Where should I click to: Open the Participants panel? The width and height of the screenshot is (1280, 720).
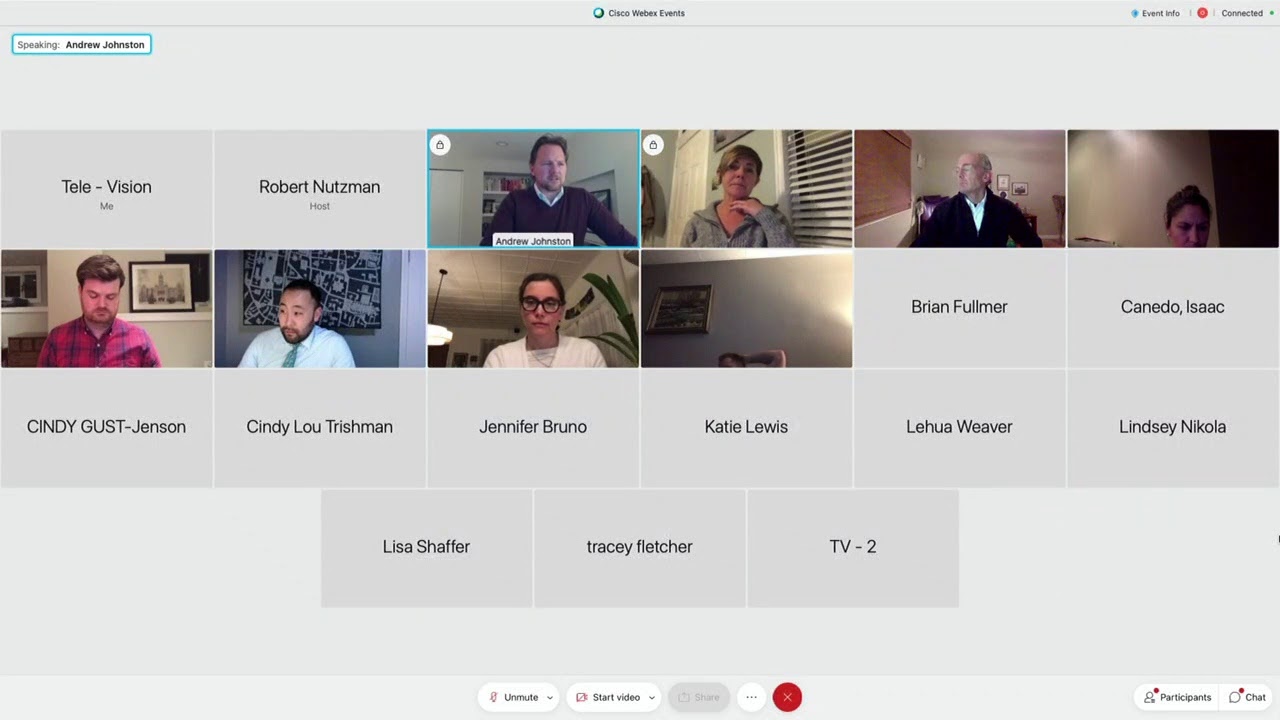coord(1178,697)
